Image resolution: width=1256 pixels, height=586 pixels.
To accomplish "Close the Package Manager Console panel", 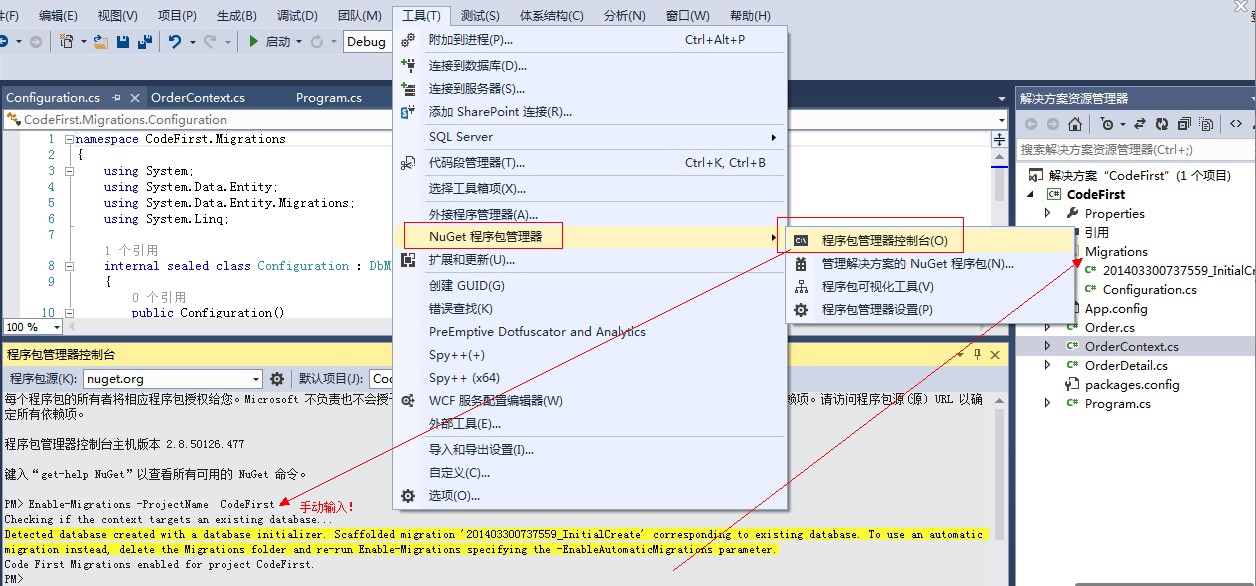I will (x=994, y=354).
